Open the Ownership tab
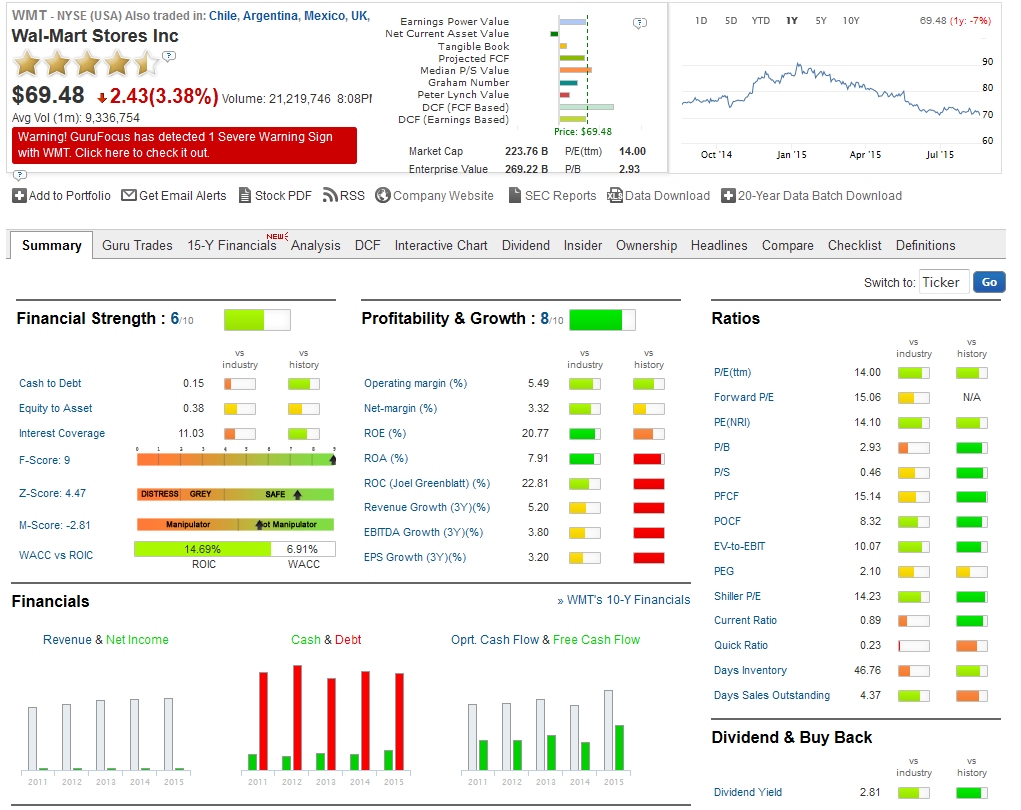This screenshot has height=810, width=1021. pyautogui.click(x=647, y=245)
